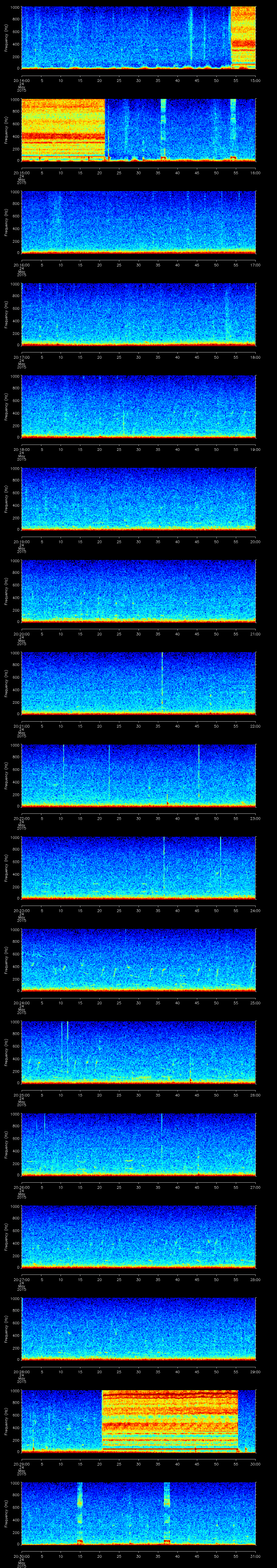The image size is (277, 1568).
Task: Click the 20:30:00 start time label
Action: click(21, 1556)
